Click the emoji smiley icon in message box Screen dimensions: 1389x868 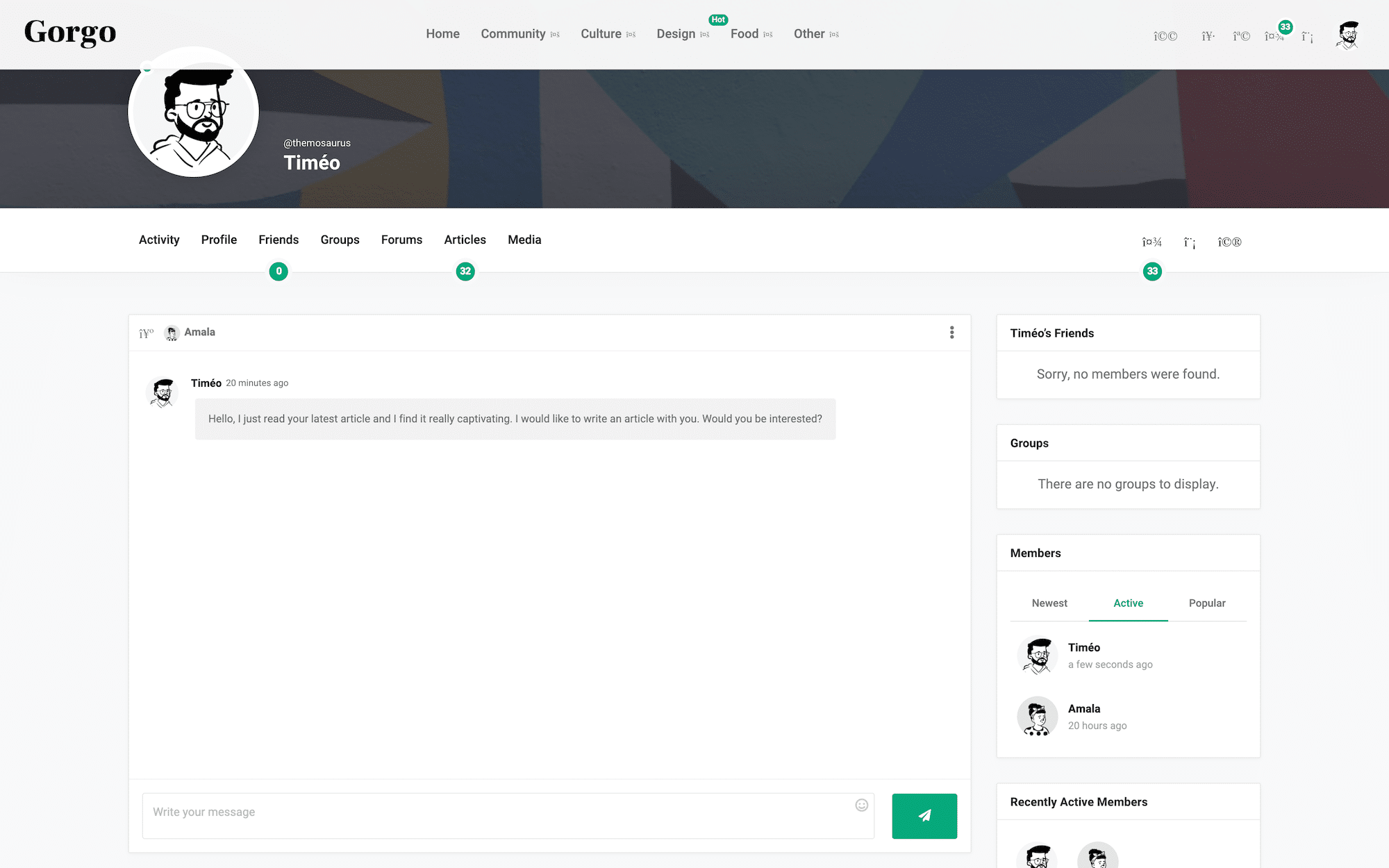coord(862,805)
